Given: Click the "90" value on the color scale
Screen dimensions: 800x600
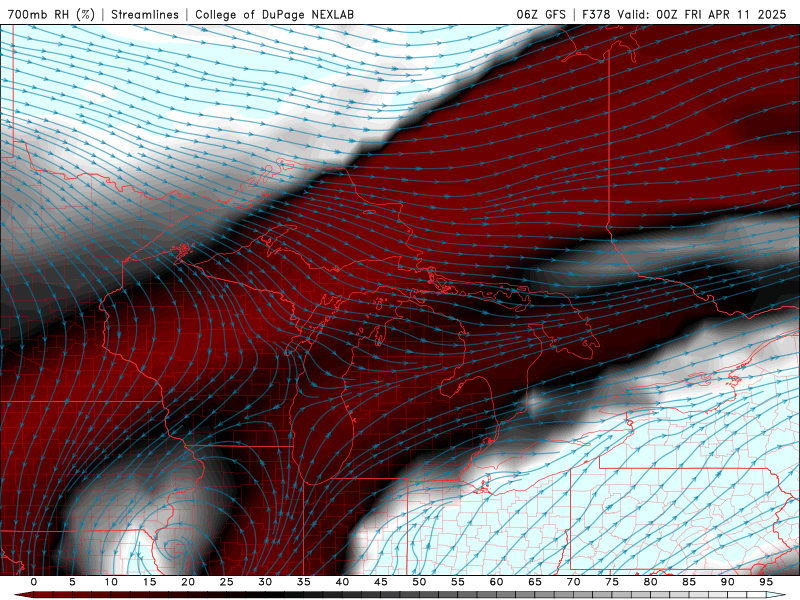Looking at the screenshot, I should [x=727, y=582].
